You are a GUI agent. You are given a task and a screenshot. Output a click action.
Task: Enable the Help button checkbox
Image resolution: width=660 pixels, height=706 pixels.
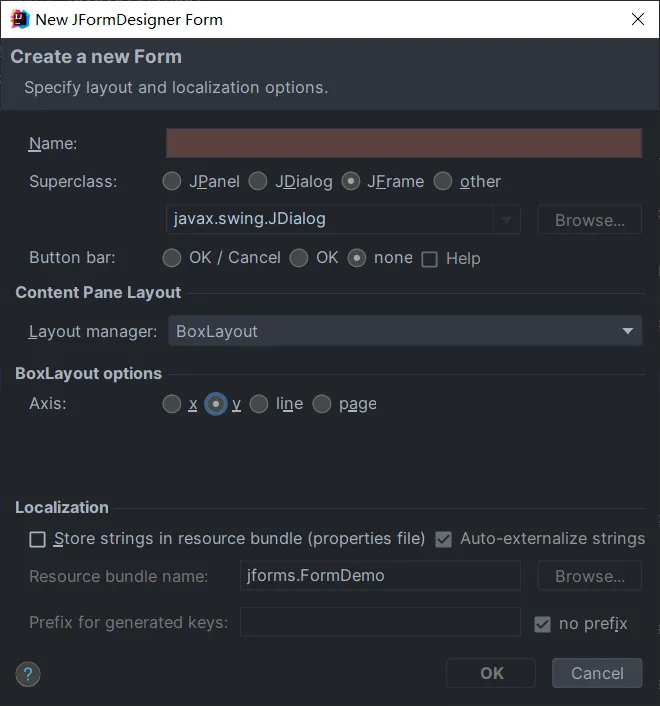[x=430, y=259]
